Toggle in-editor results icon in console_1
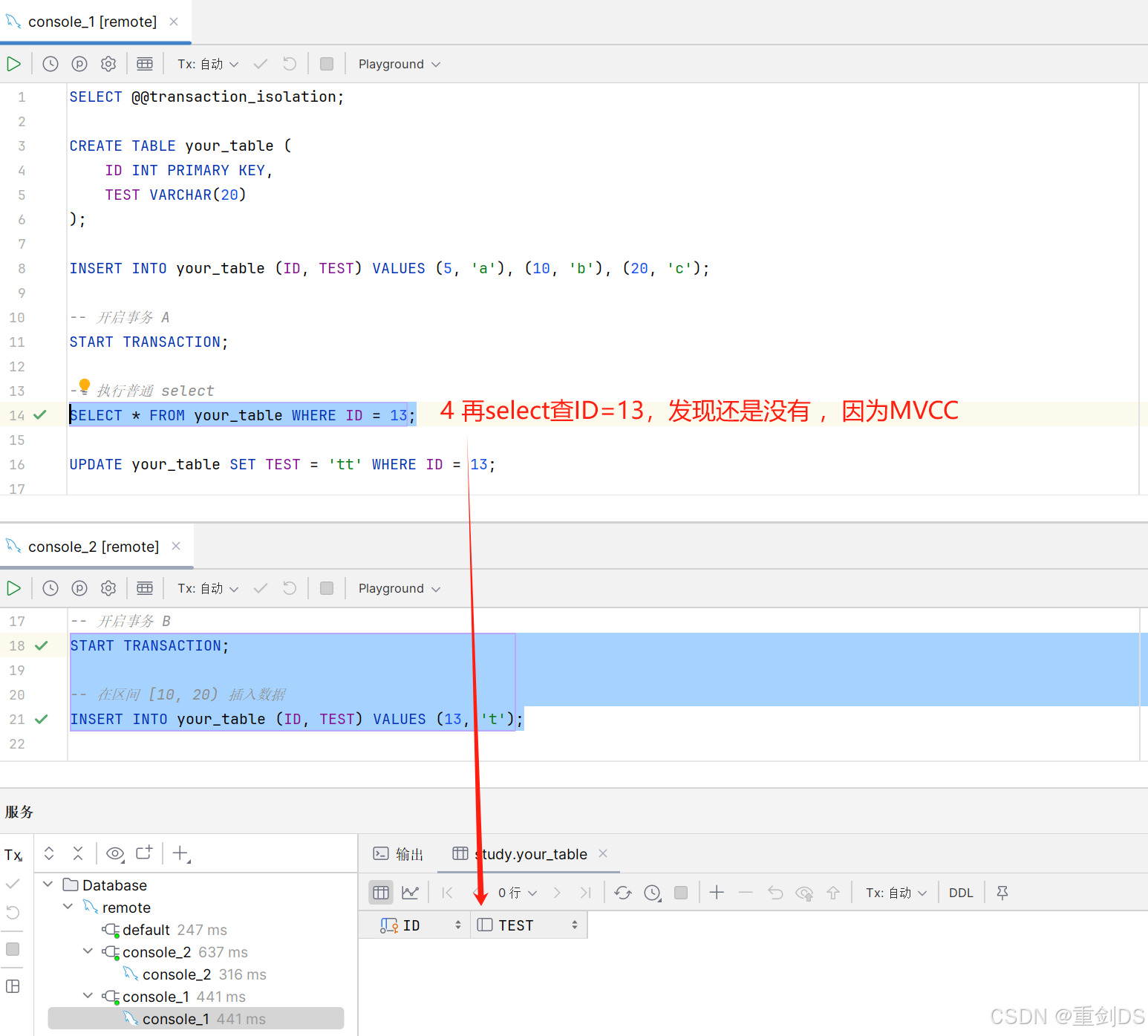This screenshot has height=1036, width=1148. point(145,64)
